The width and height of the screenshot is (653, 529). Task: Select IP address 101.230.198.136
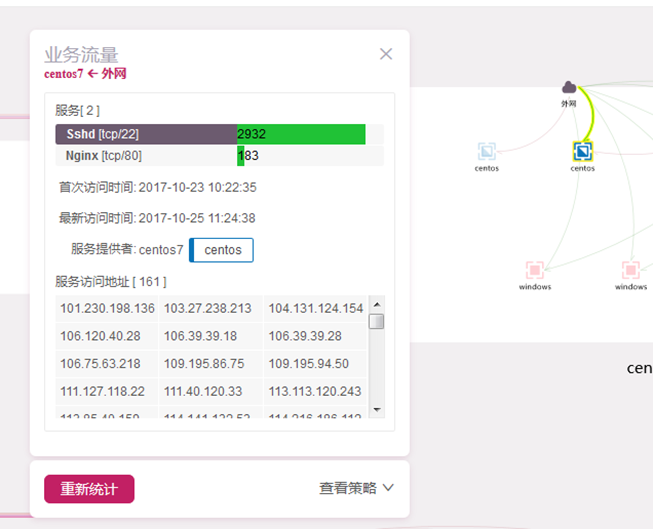107,309
